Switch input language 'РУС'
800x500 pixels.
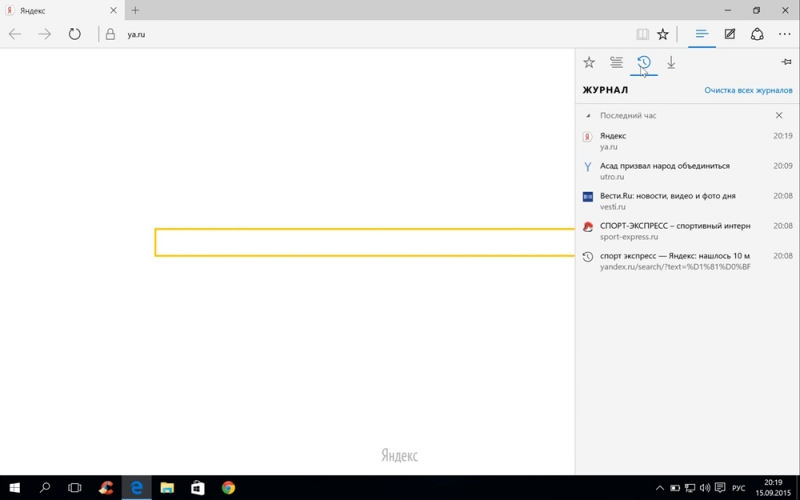[x=738, y=488]
